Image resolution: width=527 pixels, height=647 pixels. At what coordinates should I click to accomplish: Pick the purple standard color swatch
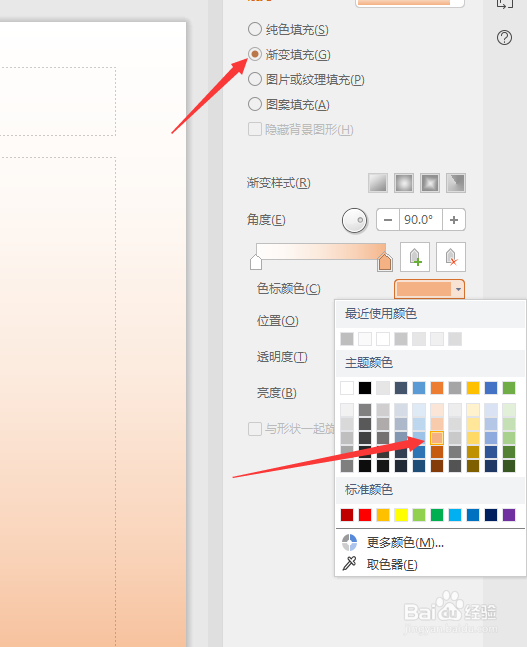click(509, 515)
